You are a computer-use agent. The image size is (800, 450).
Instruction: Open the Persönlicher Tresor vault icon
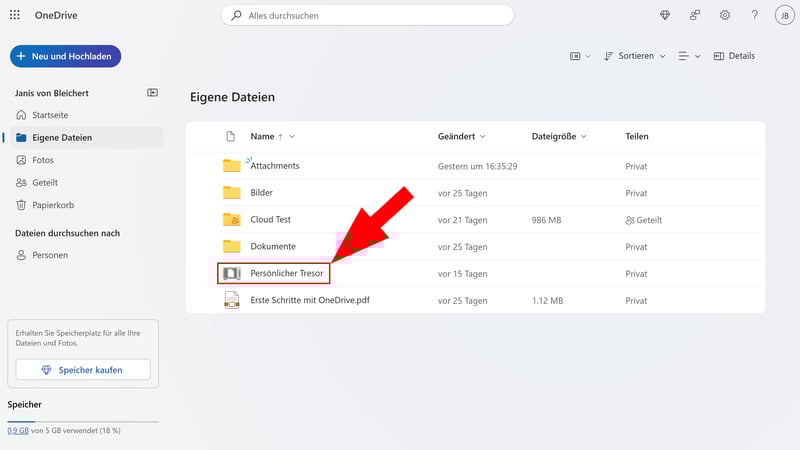(x=231, y=273)
